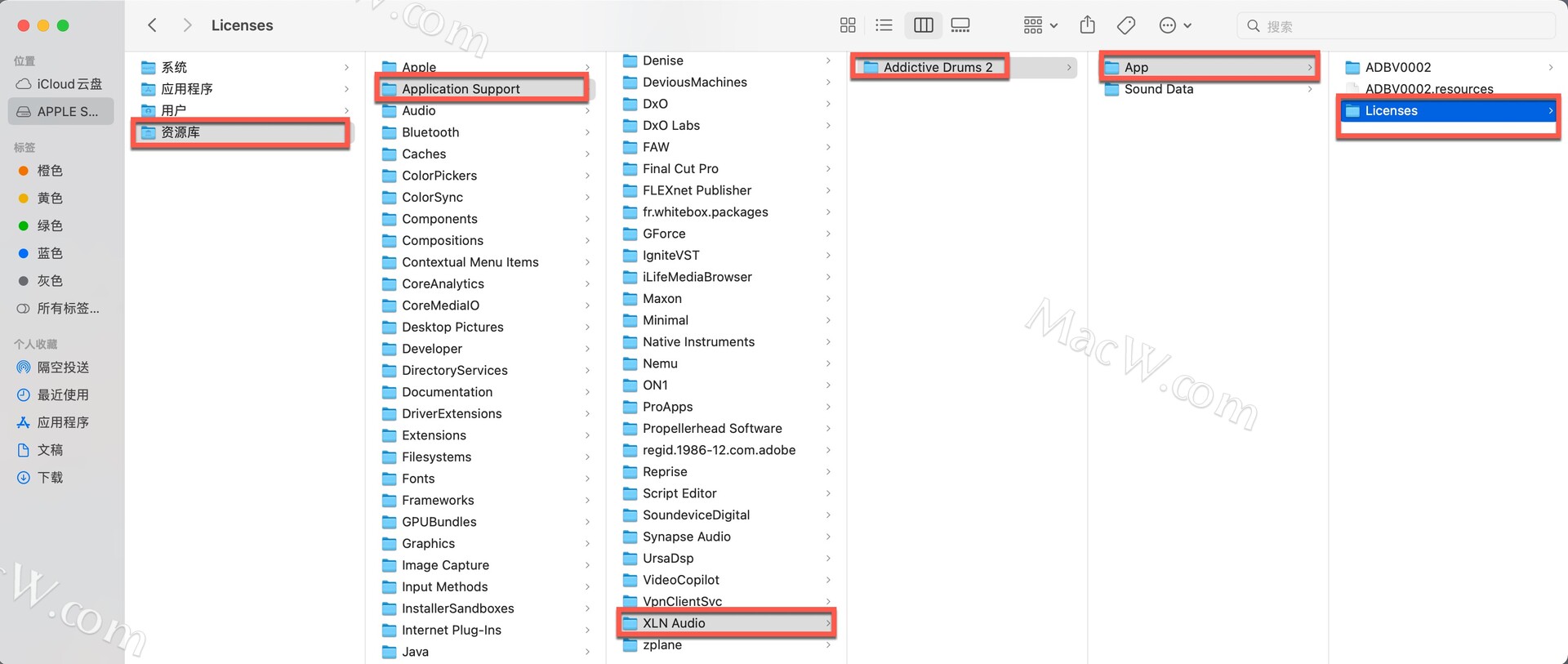Click the search field
1568x664 pixels.
1396,26
